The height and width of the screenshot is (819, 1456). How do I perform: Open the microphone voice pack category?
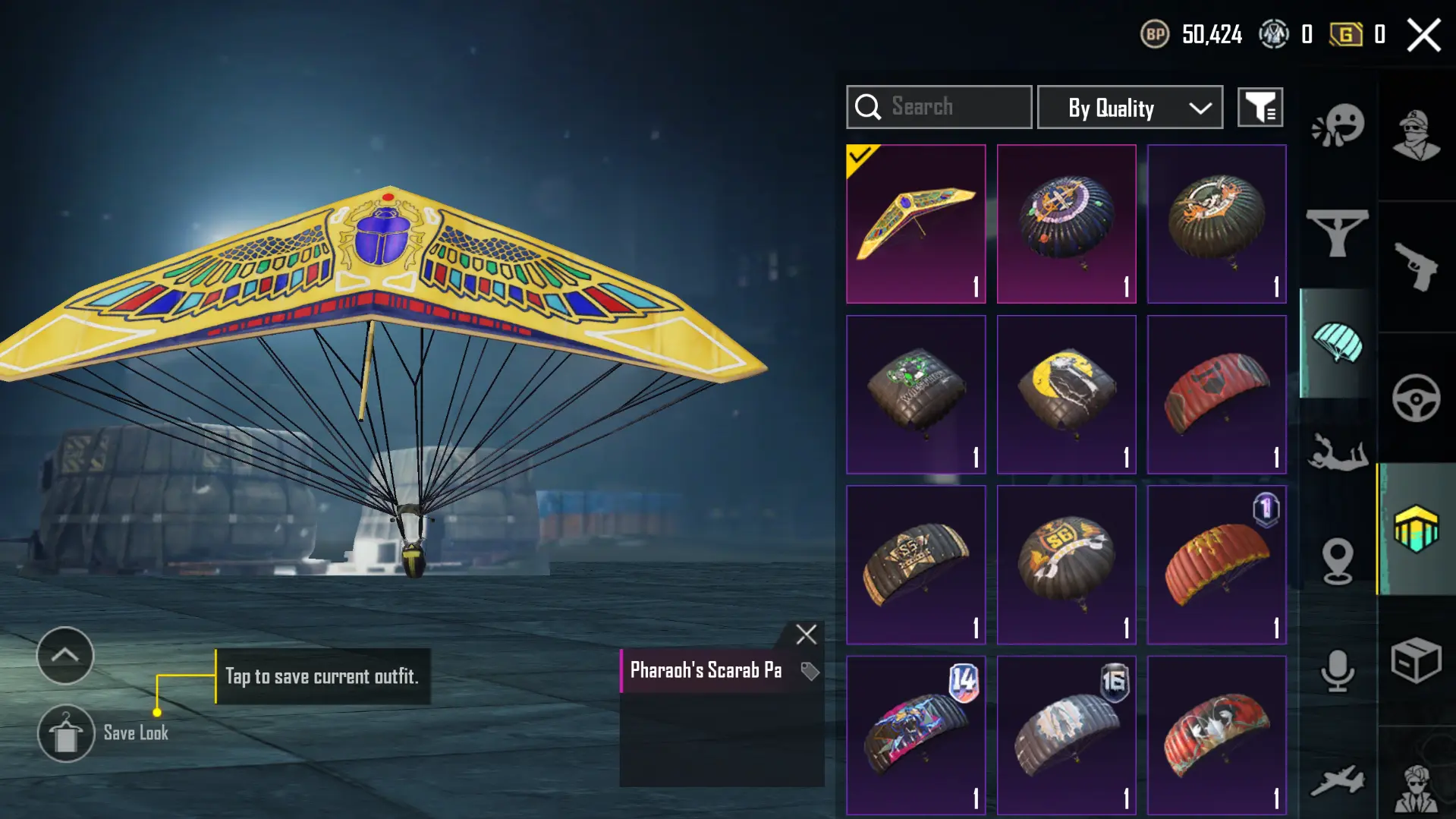(x=1338, y=671)
